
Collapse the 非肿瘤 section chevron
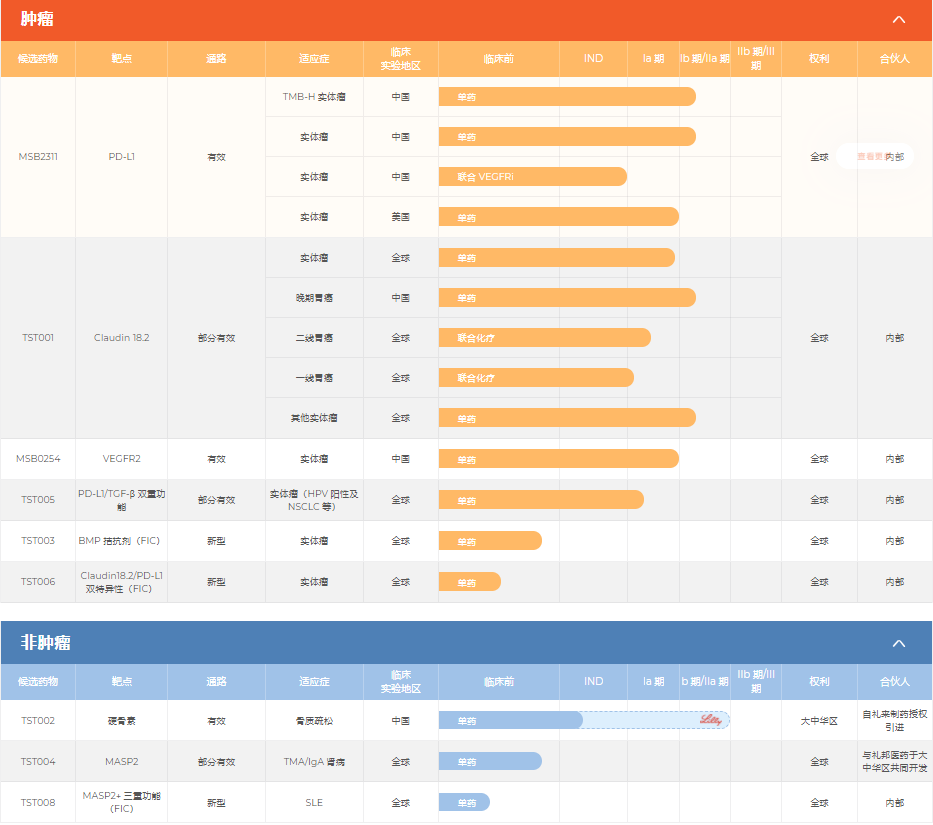coord(898,643)
